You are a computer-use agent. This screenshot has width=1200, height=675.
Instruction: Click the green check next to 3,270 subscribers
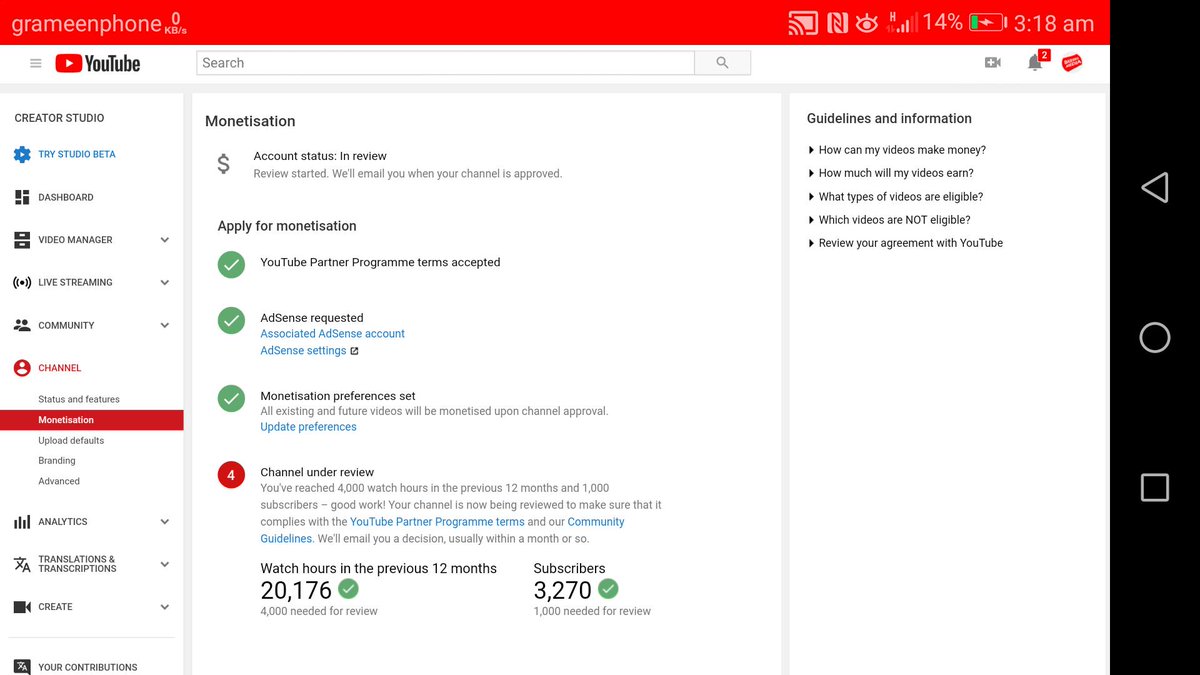tap(608, 588)
